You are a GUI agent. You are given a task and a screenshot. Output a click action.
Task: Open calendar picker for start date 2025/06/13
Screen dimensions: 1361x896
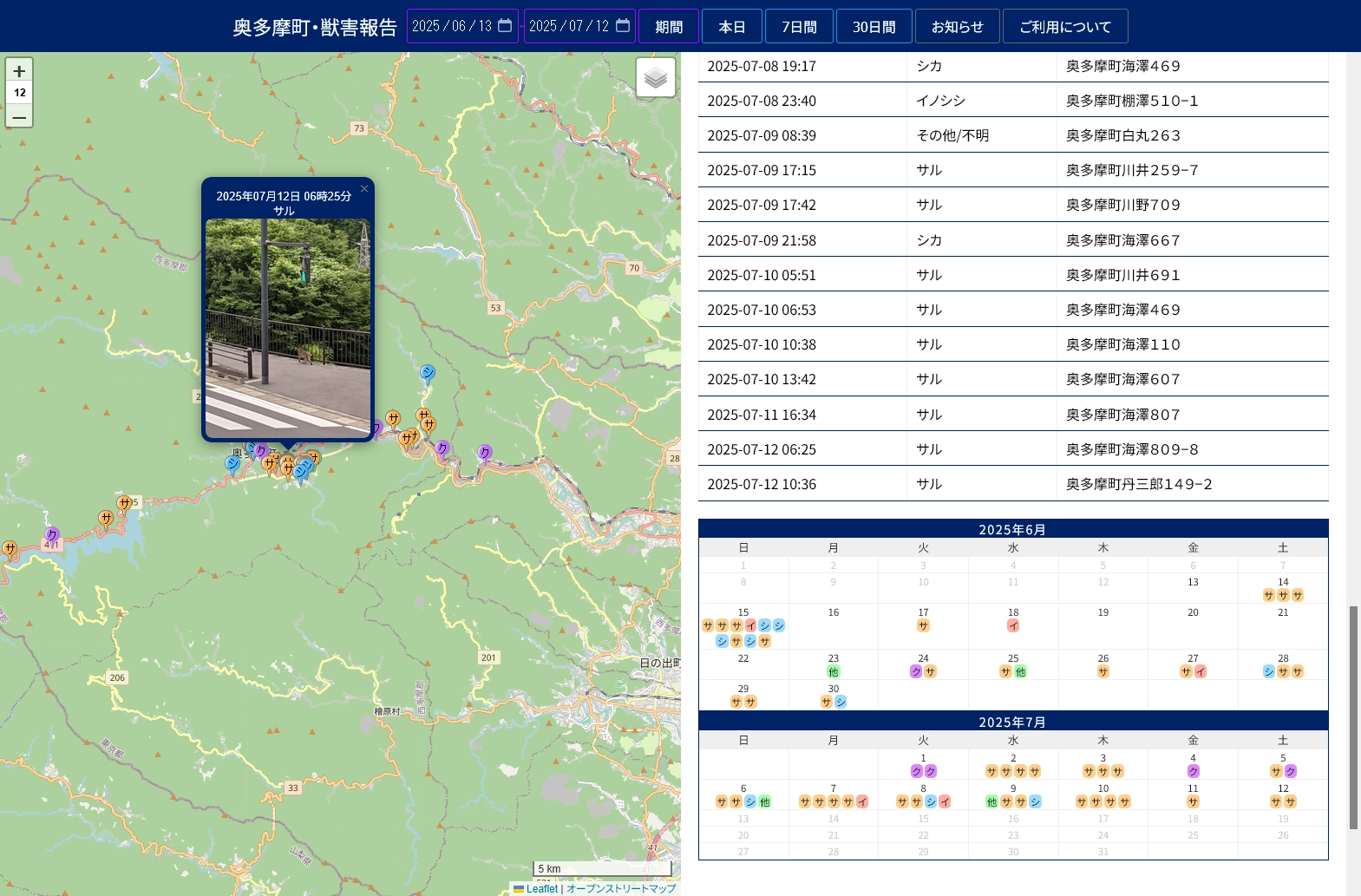pyautogui.click(x=505, y=26)
